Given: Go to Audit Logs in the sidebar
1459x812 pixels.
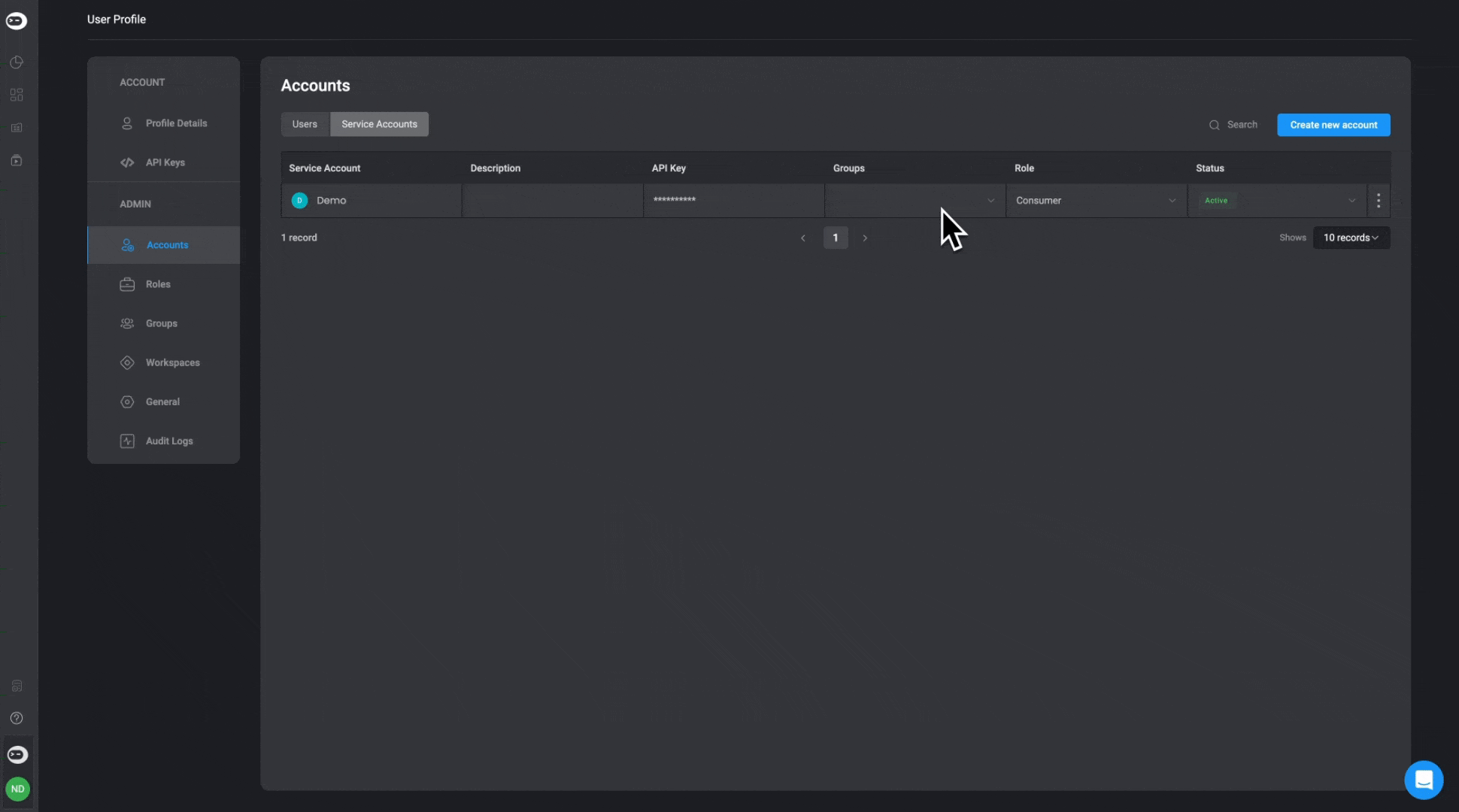Looking at the screenshot, I should coord(168,441).
